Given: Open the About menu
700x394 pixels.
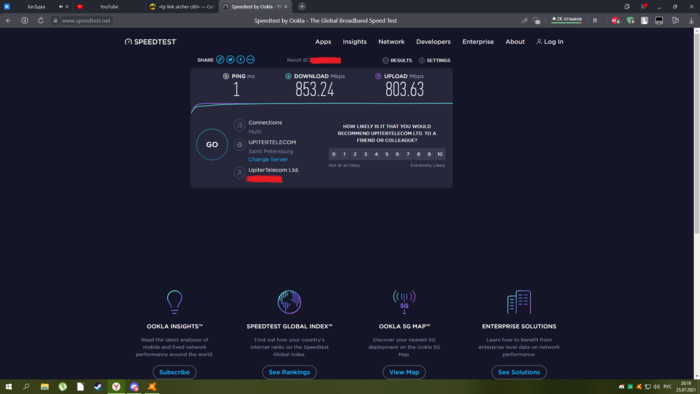Looking at the screenshot, I should click(x=515, y=41).
